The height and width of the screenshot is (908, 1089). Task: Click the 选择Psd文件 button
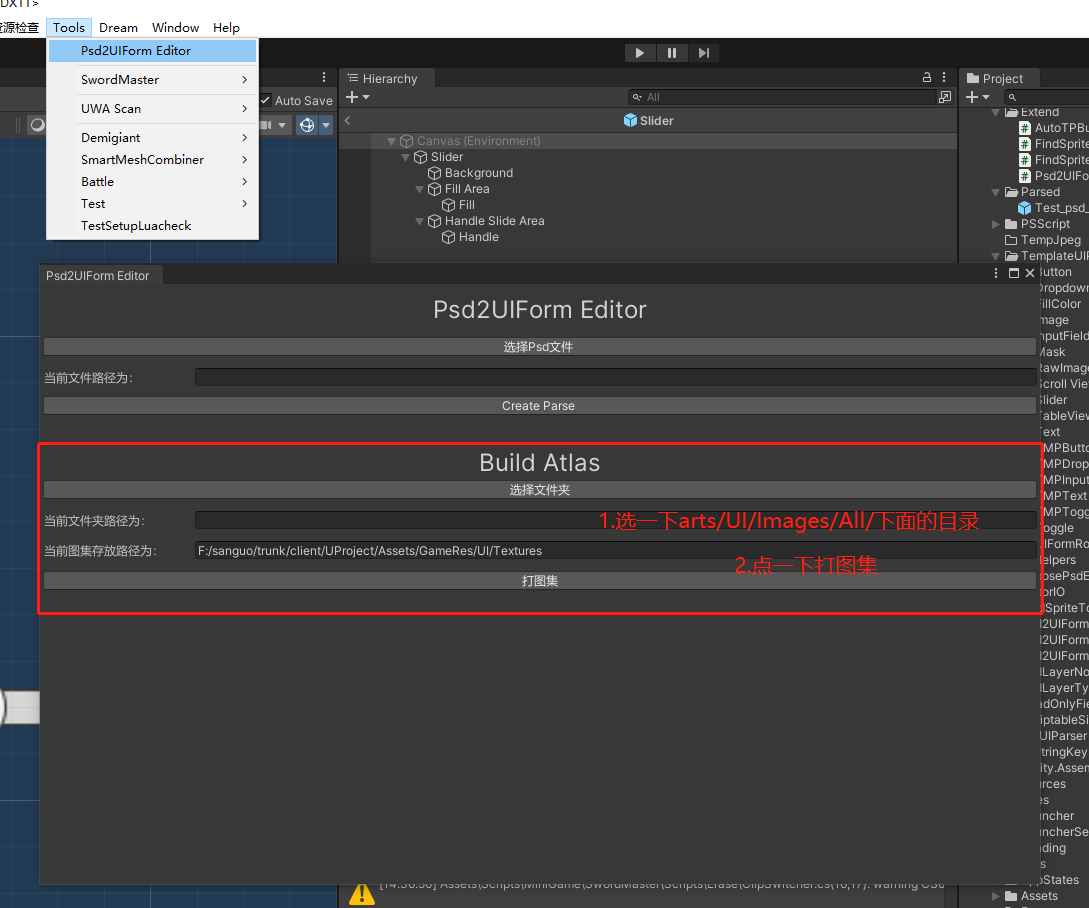[540, 347]
